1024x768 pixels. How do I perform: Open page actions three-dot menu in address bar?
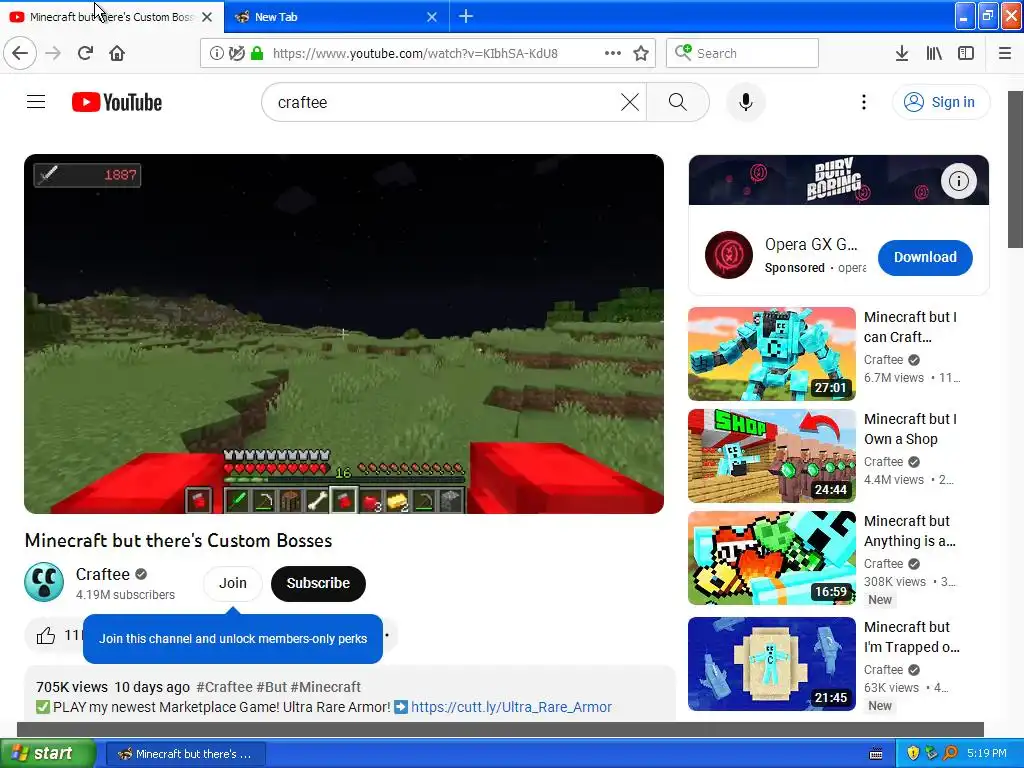613,53
